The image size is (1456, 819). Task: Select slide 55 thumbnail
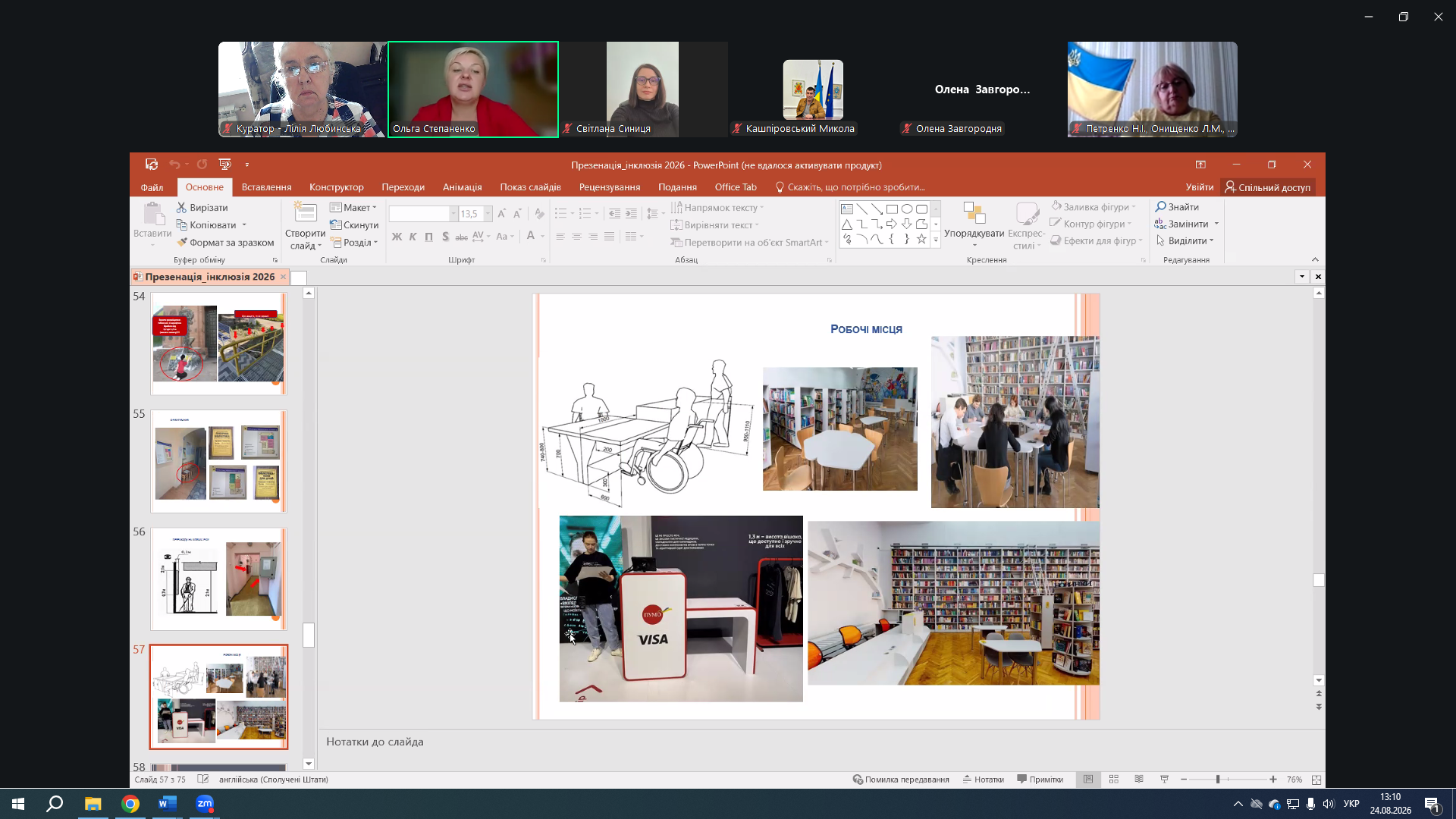(x=218, y=461)
